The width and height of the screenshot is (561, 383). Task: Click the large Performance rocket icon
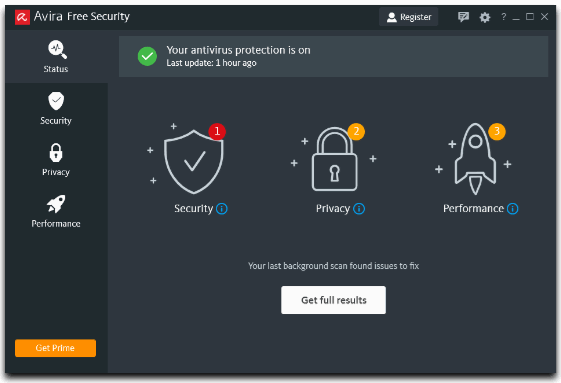[x=475, y=159]
